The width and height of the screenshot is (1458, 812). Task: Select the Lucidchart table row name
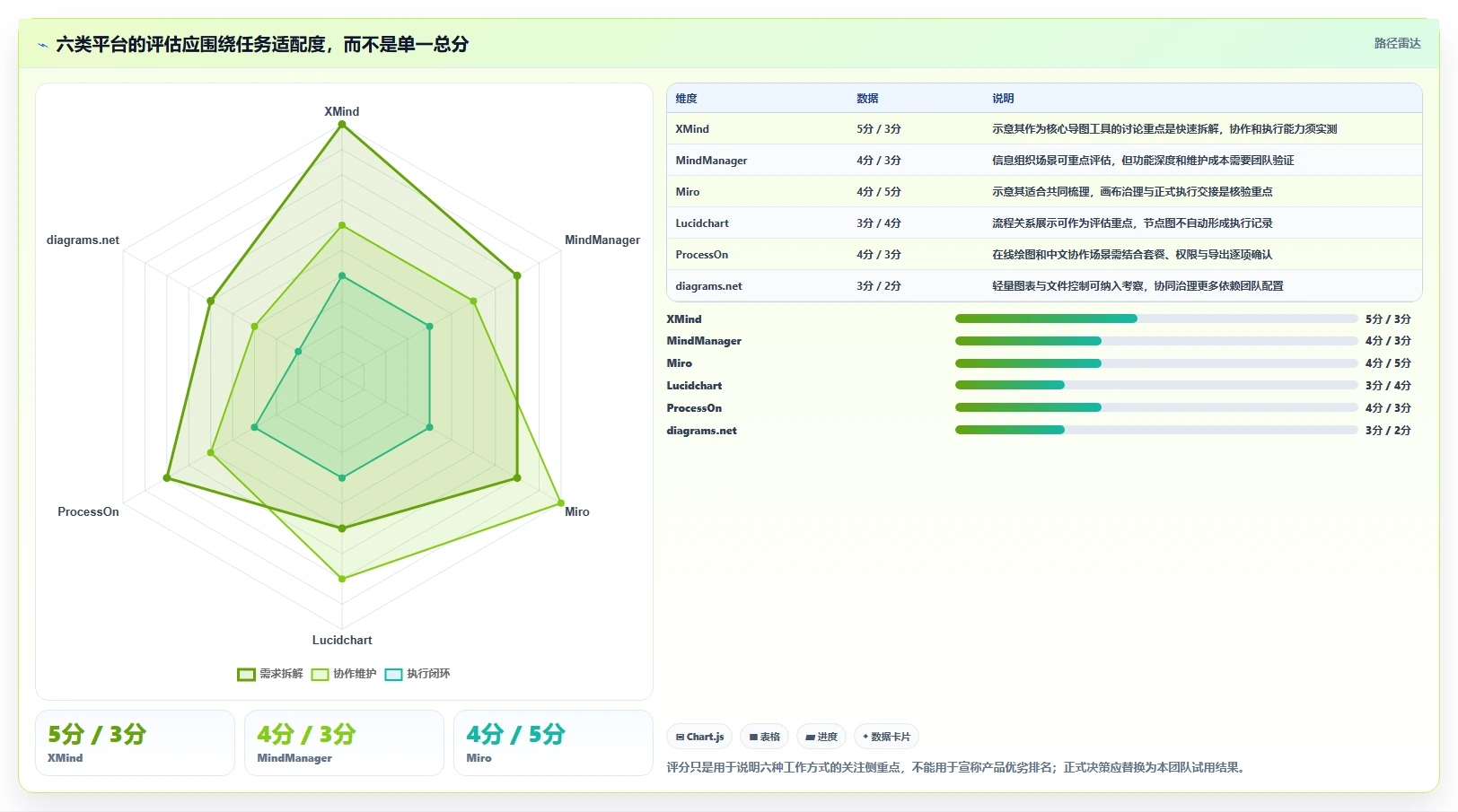pos(702,223)
